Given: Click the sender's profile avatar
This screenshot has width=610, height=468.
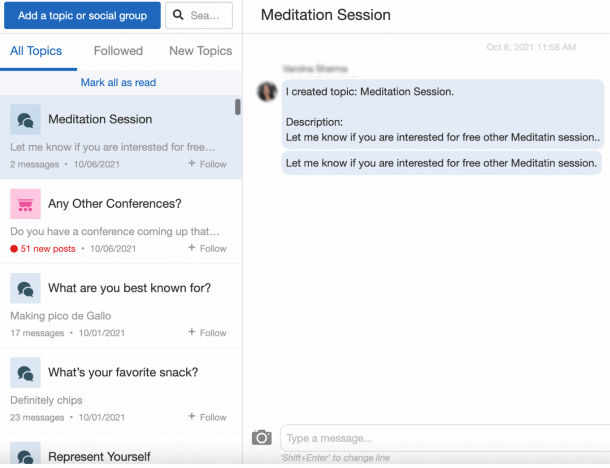Looking at the screenshot, I should pyautogui.click(x=267, y=92).
